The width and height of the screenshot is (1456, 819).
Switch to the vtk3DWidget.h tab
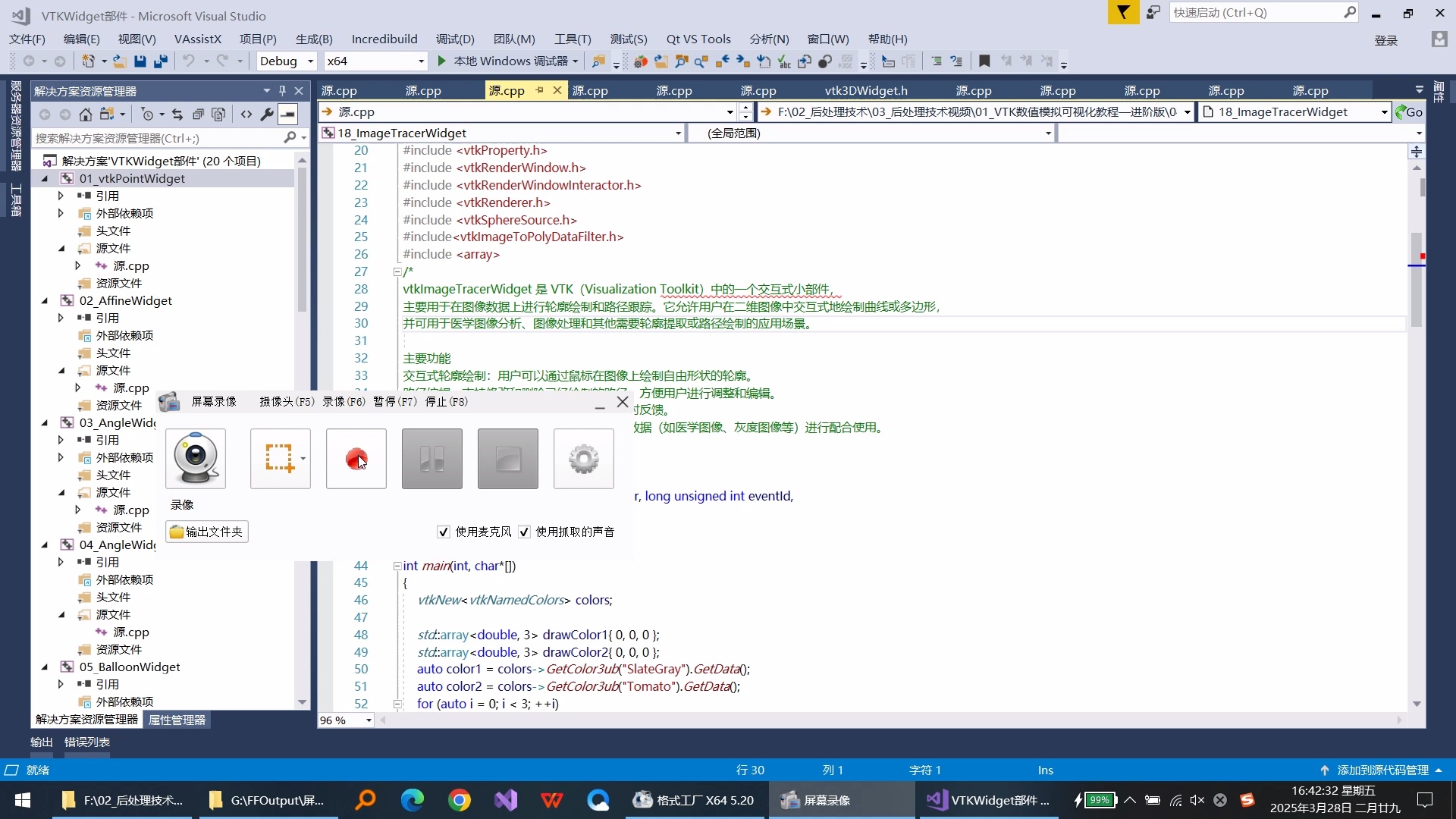coord(865,90)
